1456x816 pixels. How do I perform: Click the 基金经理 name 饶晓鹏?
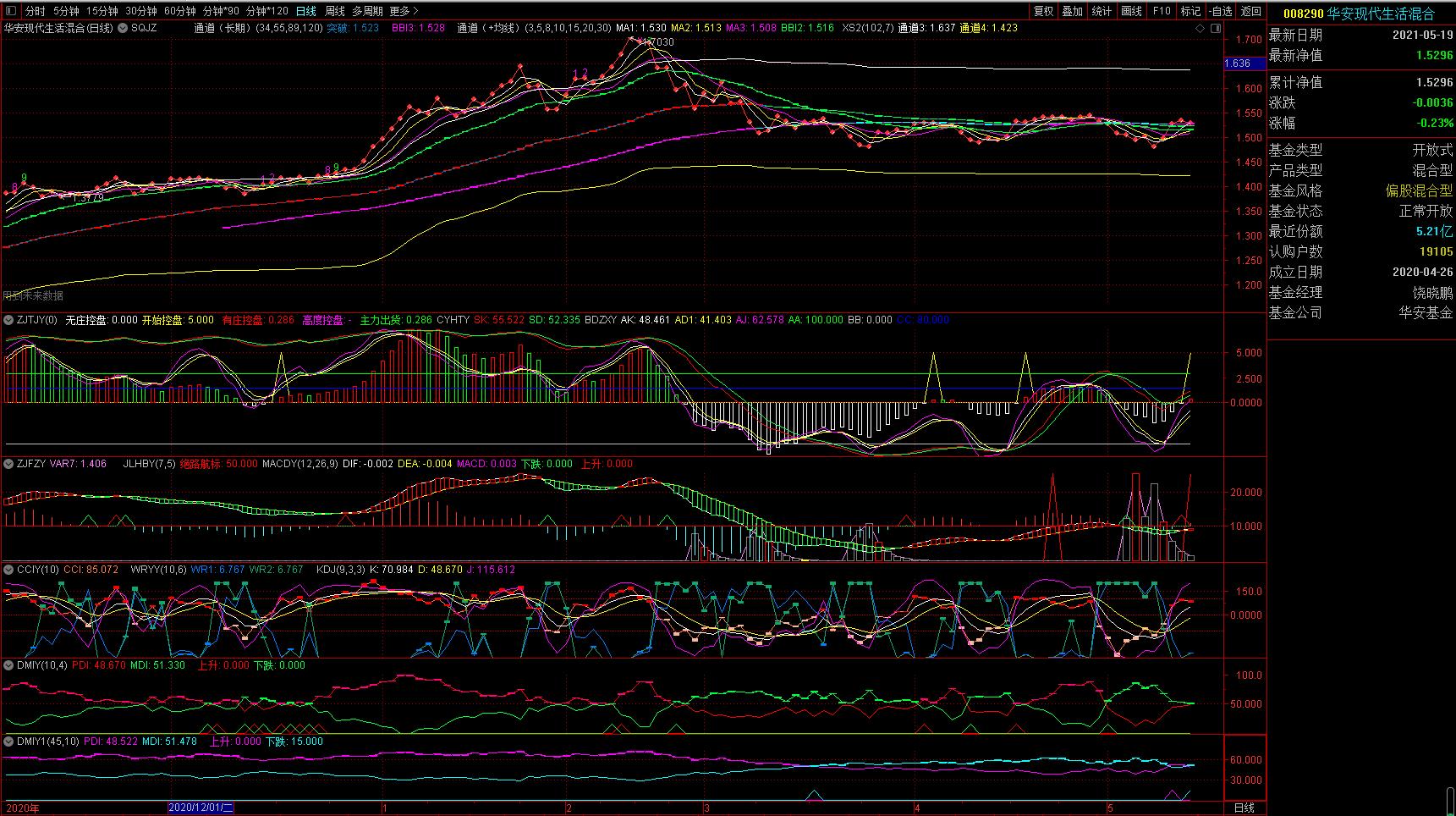tap(1432, 293)
